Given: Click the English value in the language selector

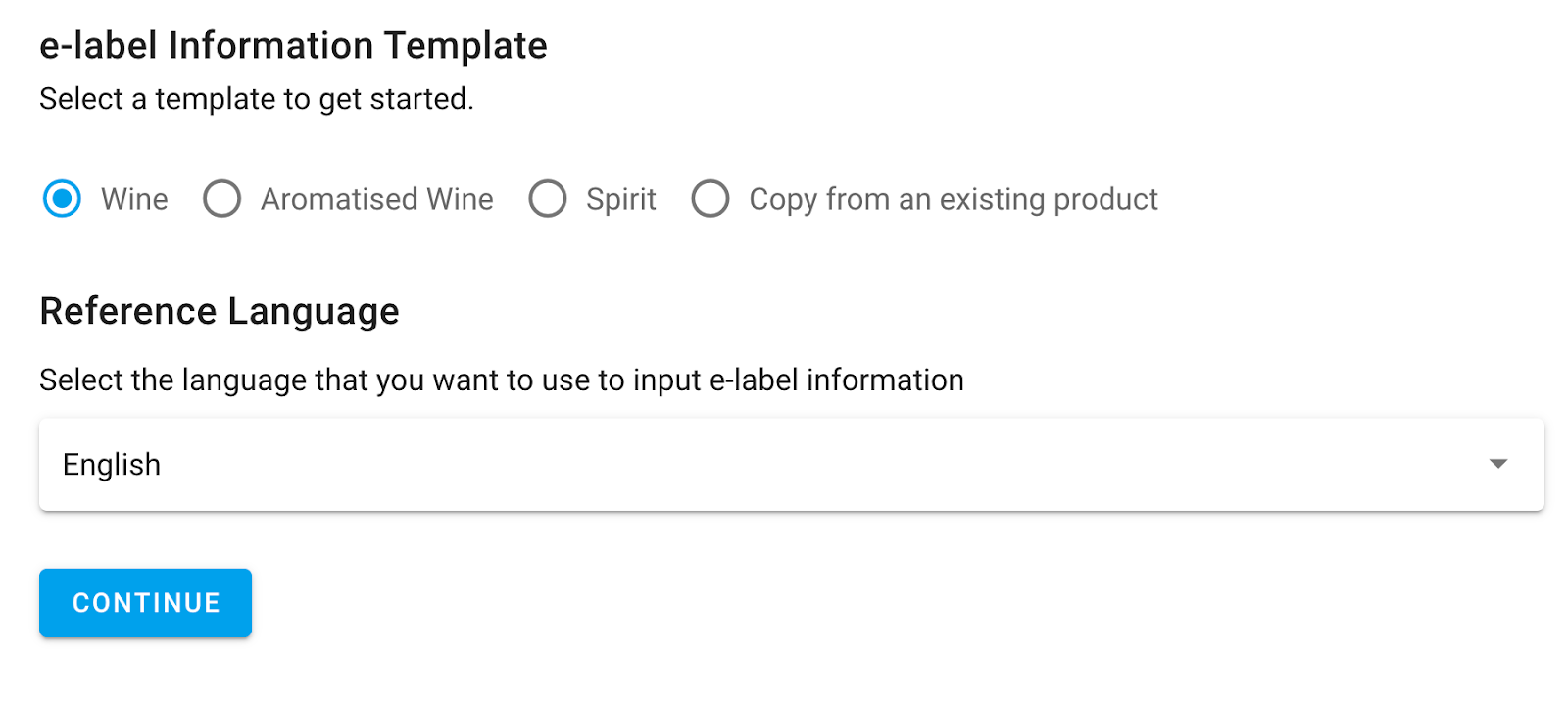Looking at the screenshot, I should click(x=112, y=465).
